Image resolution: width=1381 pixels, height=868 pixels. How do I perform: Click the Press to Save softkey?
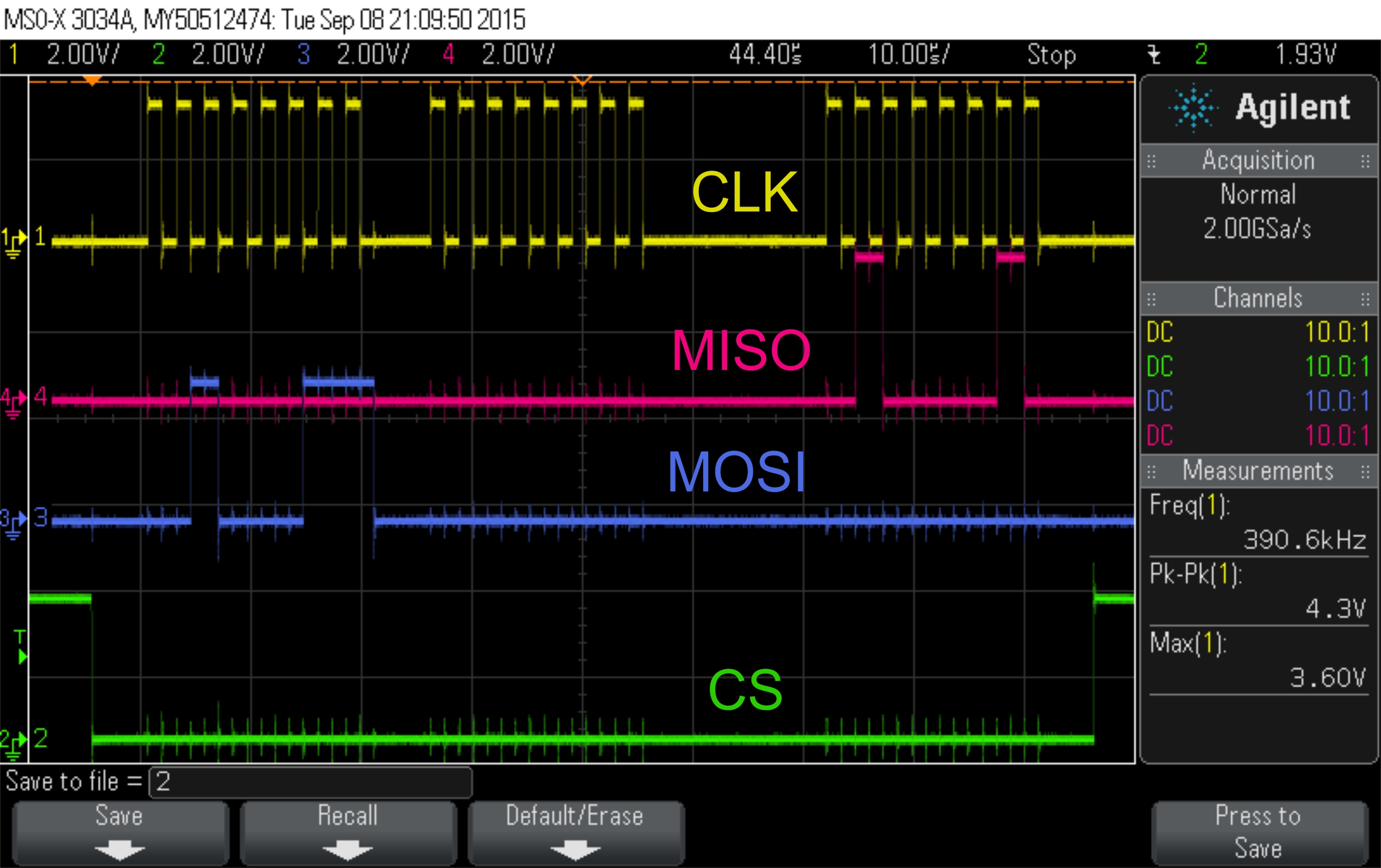tap(1259, 833)
